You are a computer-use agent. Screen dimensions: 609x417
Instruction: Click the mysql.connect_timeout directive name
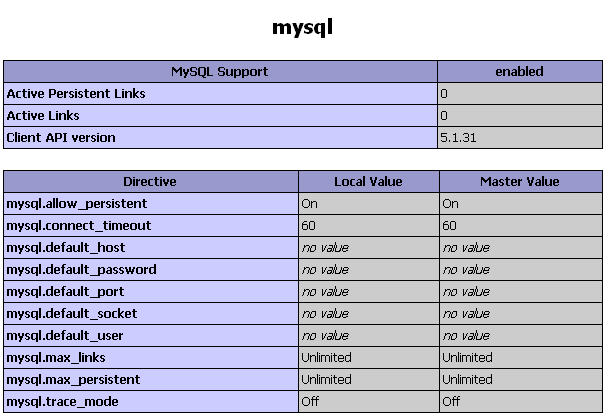79,226
